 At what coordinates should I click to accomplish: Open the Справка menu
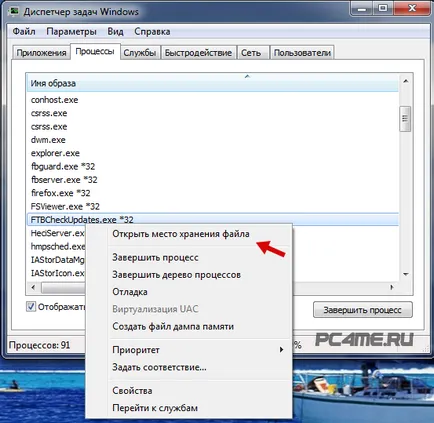coord(152,32)
